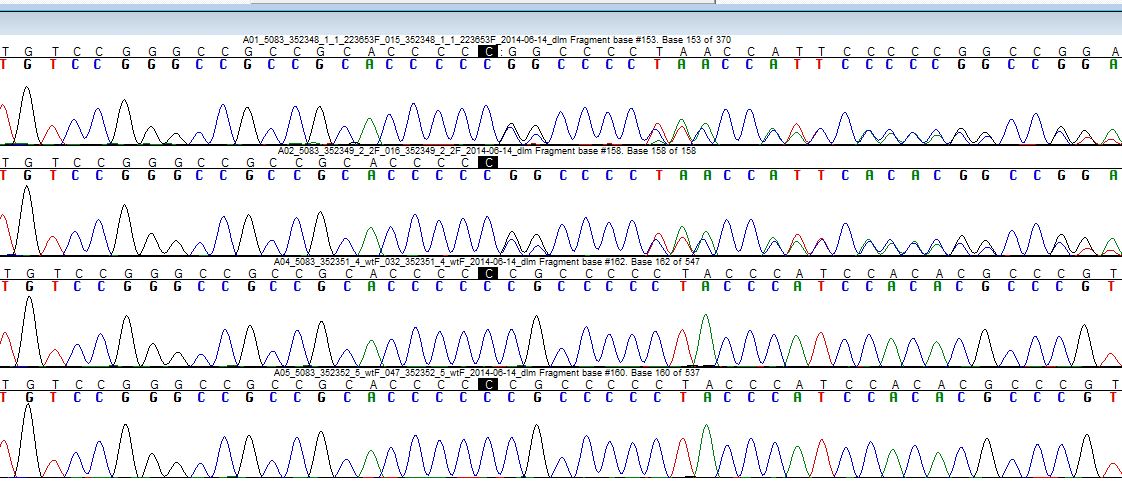Select the first red T base in A04 sequence
Viewport: 1122px width, 482px height.
(7, 285)
